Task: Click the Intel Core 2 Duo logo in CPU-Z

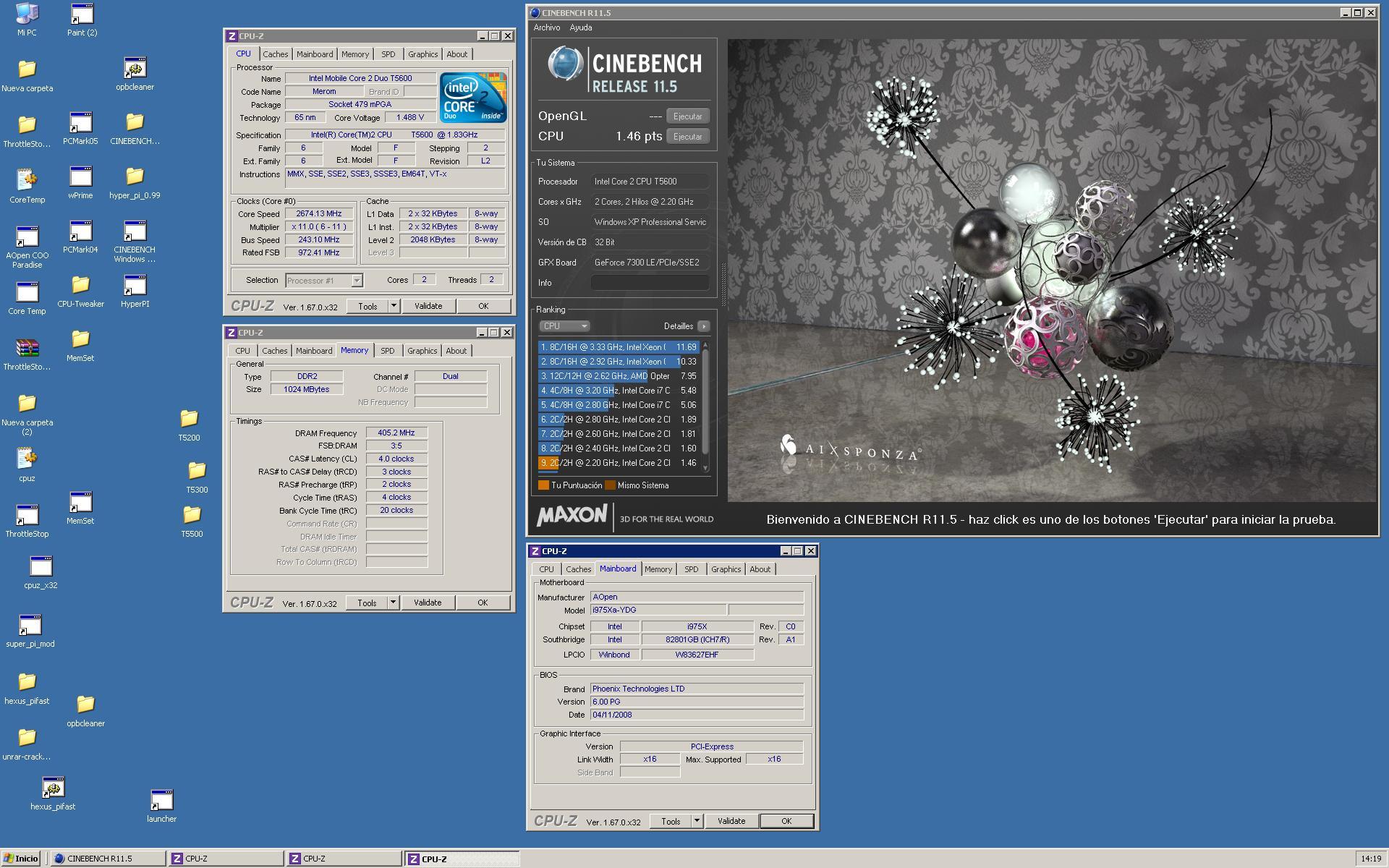Action: pos(474,97)
